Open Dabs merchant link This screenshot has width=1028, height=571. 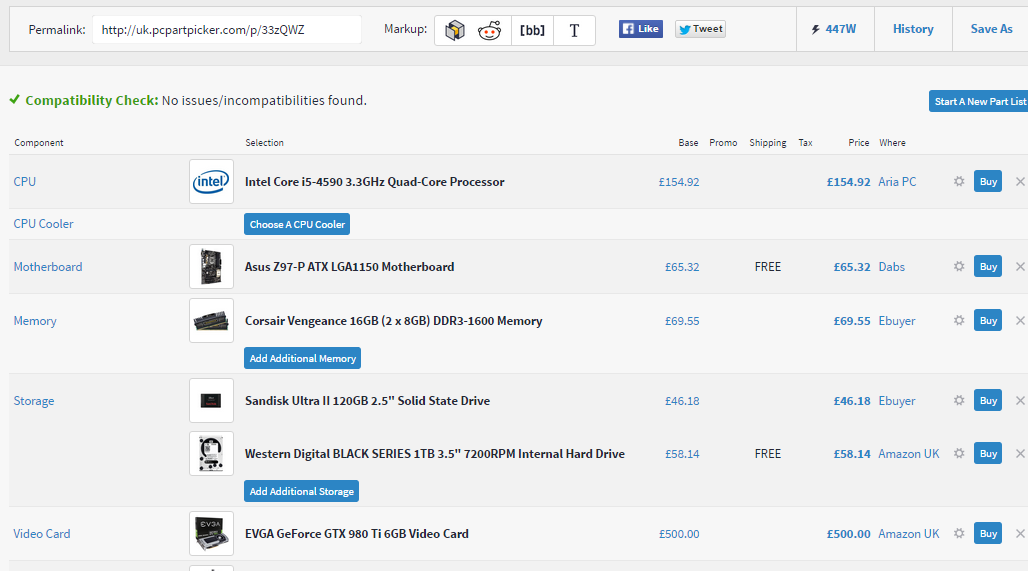point(892,267)
